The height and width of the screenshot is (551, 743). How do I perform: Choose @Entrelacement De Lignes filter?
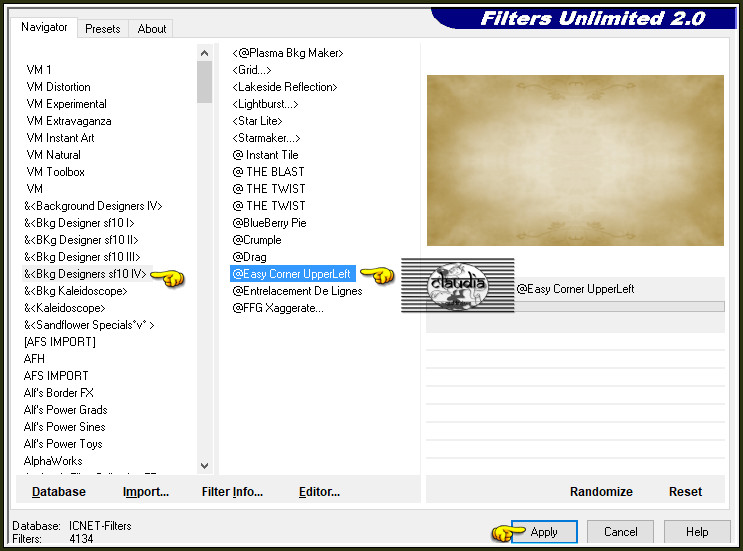[x=297, y=291]
